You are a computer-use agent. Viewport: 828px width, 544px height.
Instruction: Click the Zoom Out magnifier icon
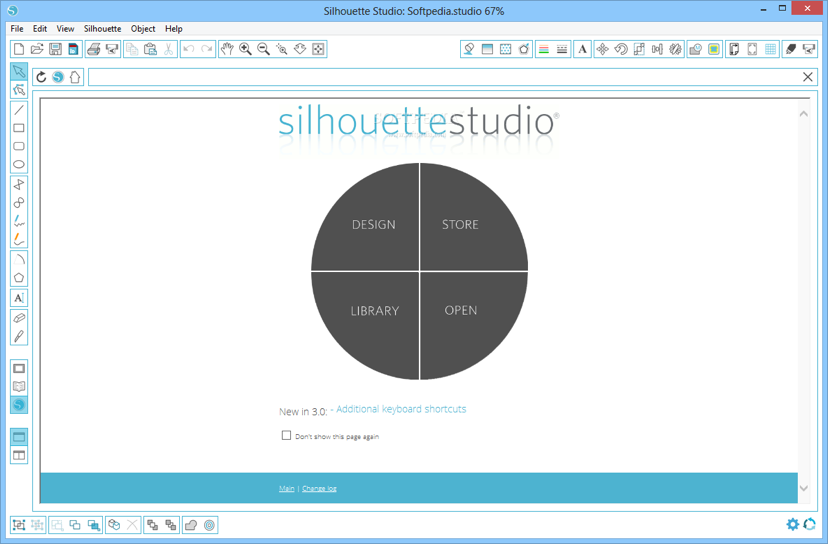point(264,49)
